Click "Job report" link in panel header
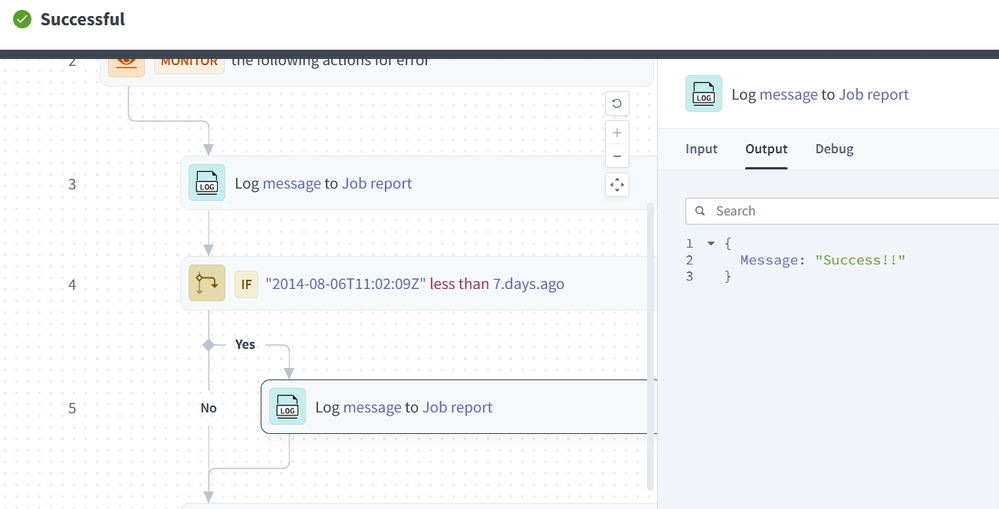The image size is (999, 509). 874,94
